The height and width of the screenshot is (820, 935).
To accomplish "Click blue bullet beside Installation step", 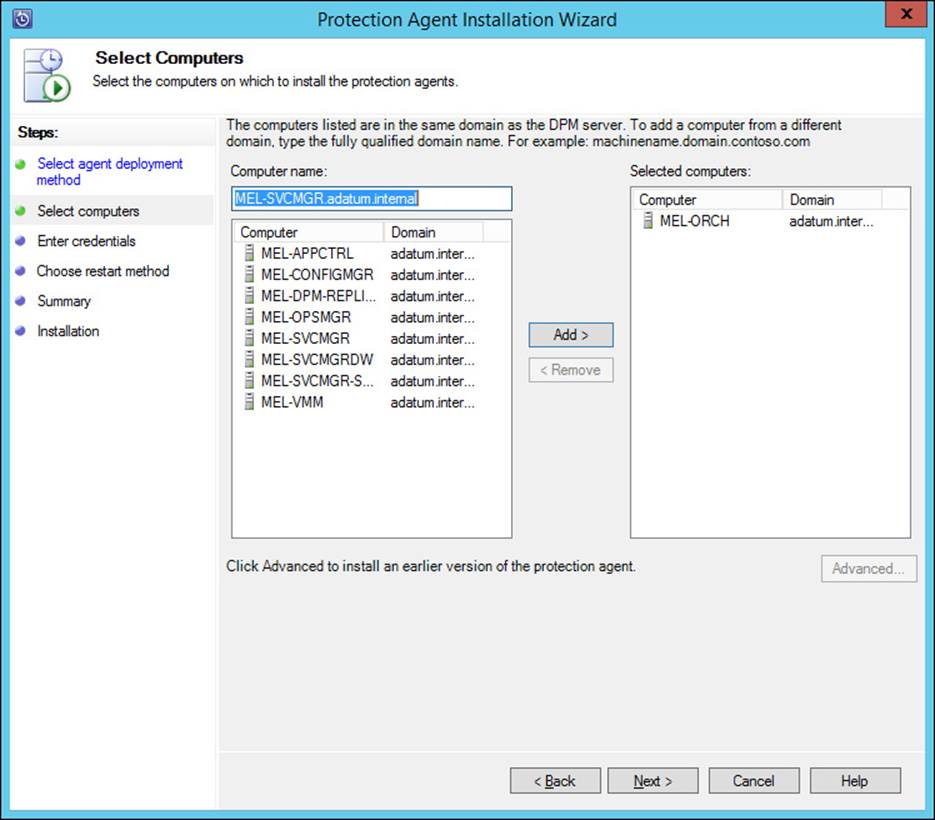I will [x=21, y=330].
